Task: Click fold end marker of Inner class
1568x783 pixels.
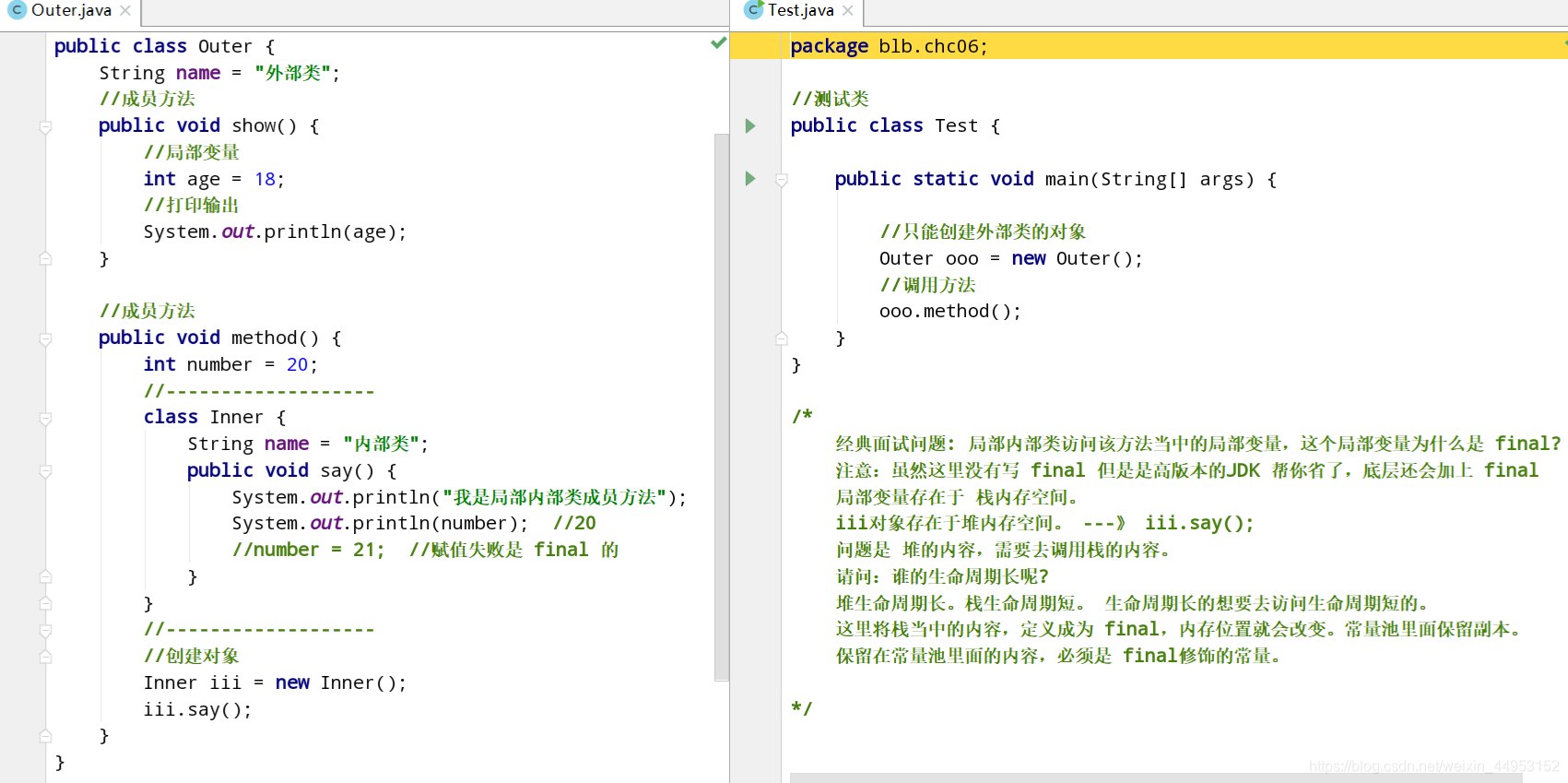Action: pyautogui.click(x=45, y=603)
